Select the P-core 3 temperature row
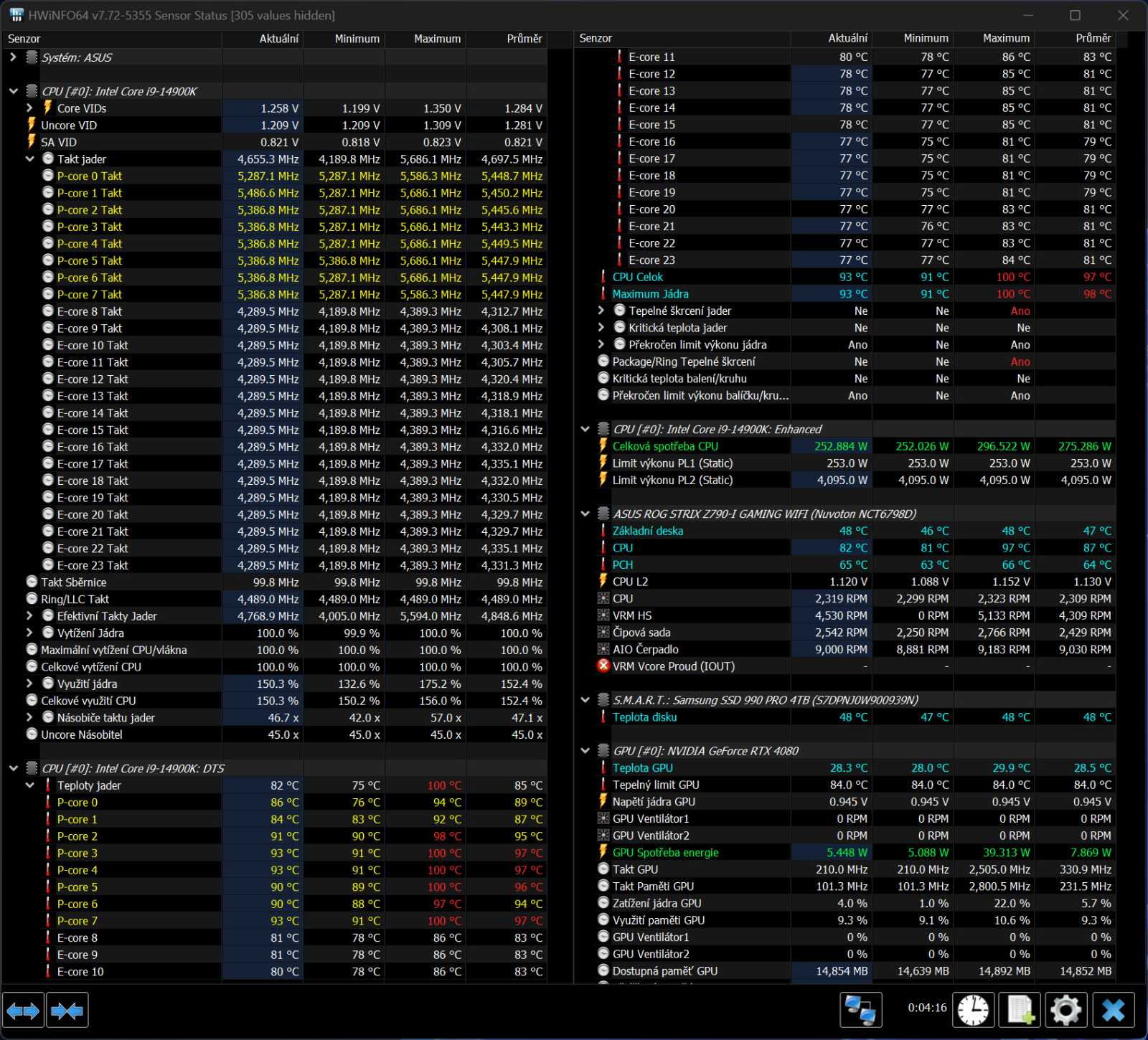Image resolution: width=1148 pixels, height=1040 pixels. pyautogui.click(x=274, y=853)
